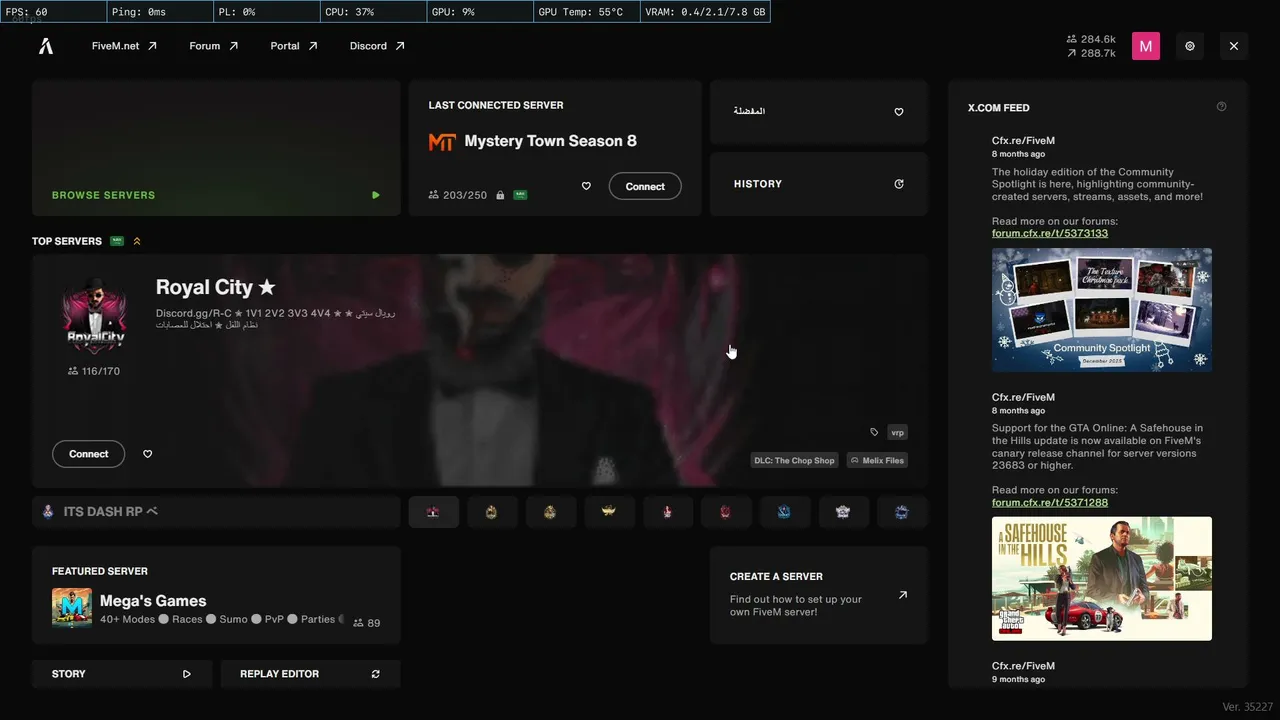Viewport: 1280px width, 720px height.
Task: Open settings via the gear icon
Action: click(x=1190, y=46)
